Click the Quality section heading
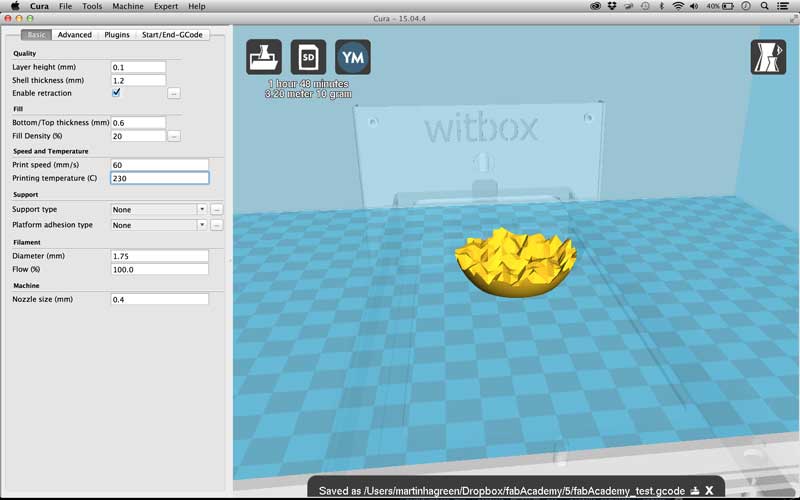 click(24, 54)
